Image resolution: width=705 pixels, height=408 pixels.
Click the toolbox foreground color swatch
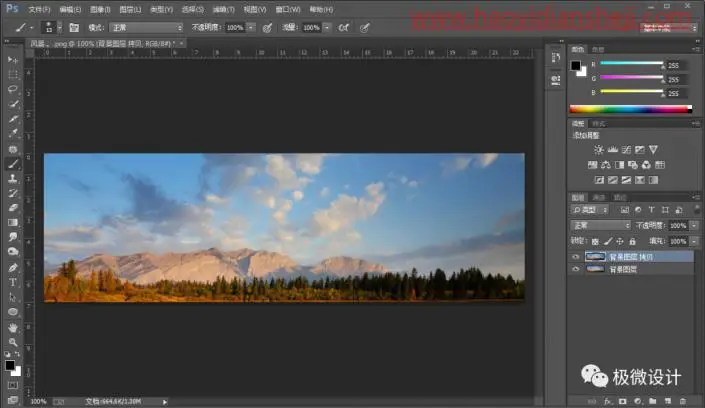click(10, 365)
